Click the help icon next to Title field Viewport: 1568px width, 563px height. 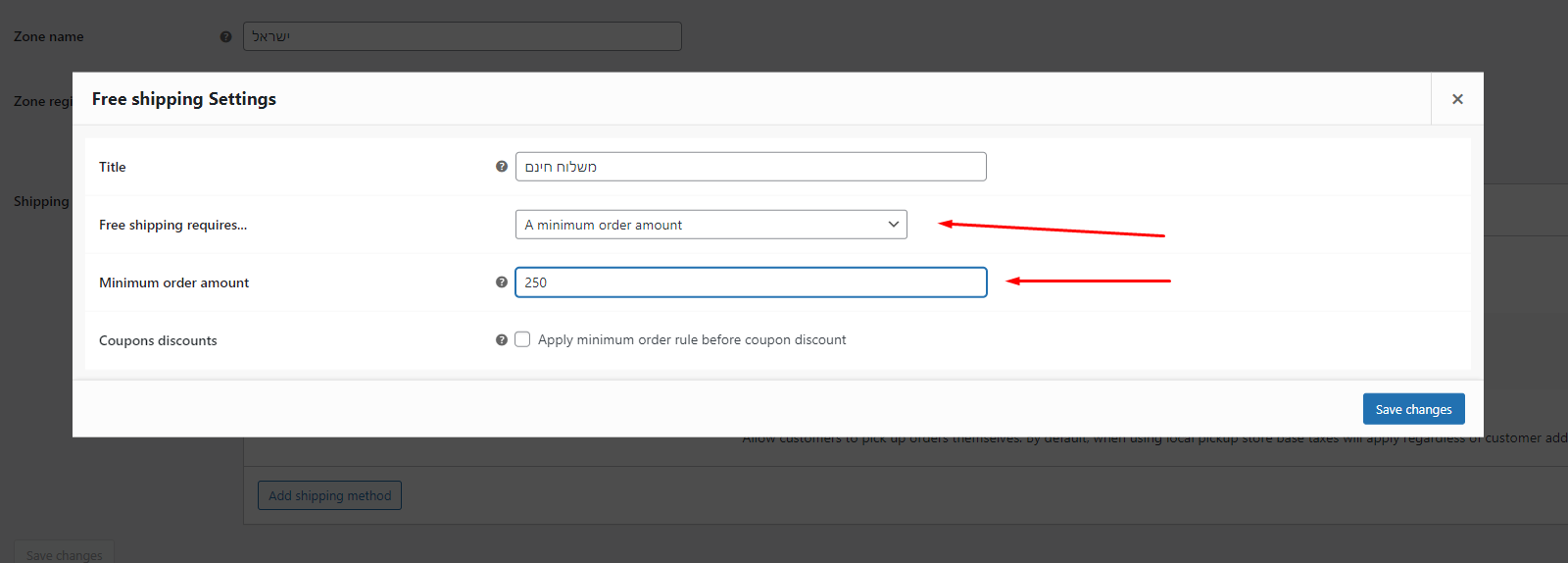click(x=502, y=167)
